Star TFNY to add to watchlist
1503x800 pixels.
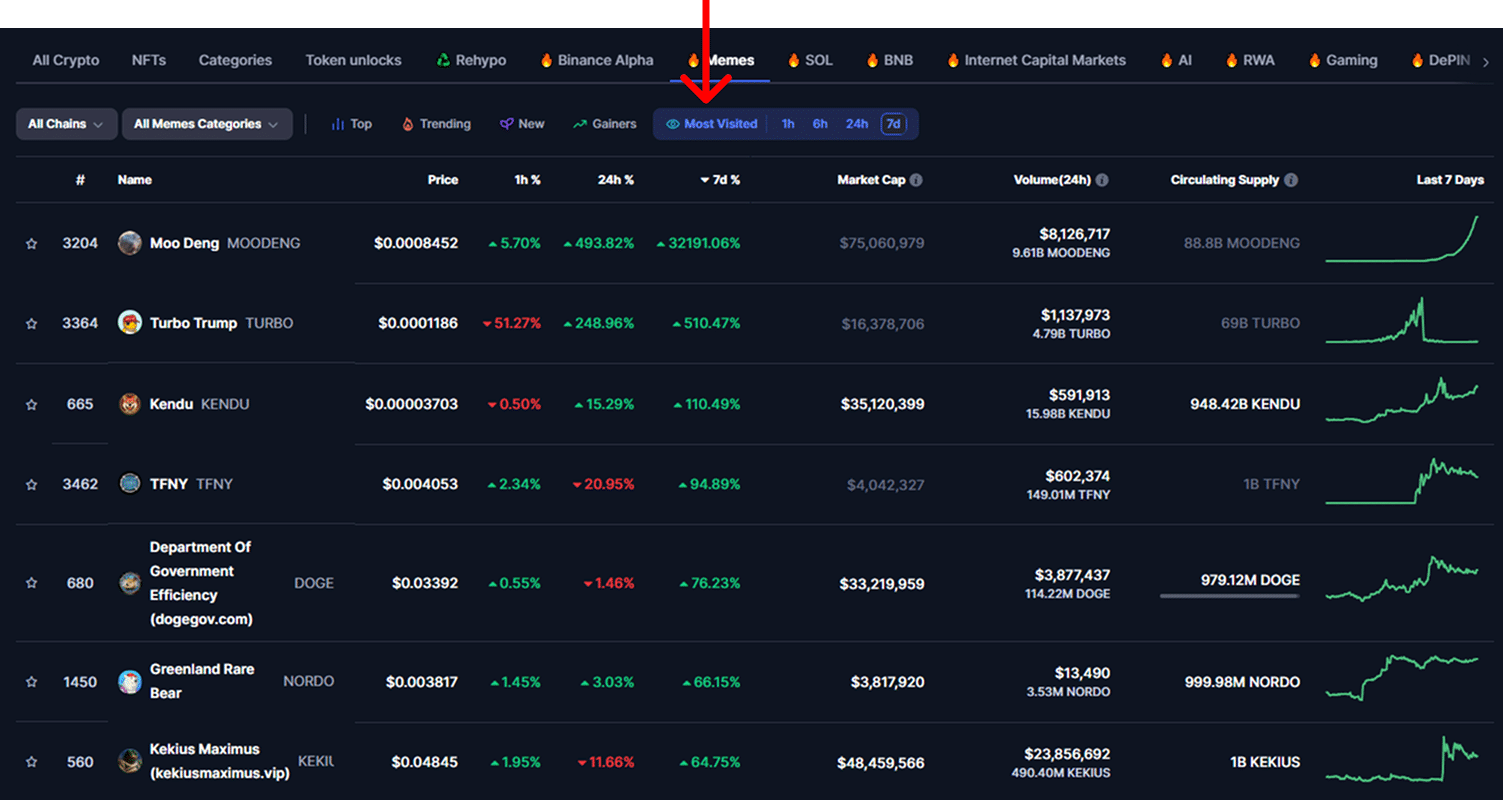(x=31, y=484)
